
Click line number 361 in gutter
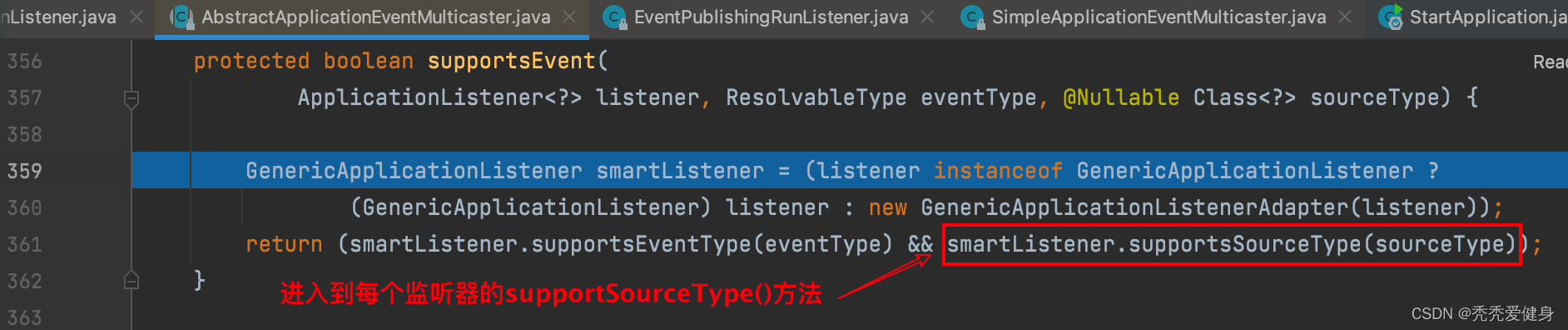coord(25,244)
